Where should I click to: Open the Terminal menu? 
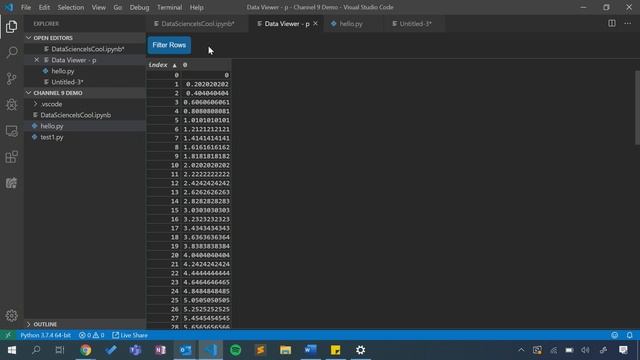169,7
